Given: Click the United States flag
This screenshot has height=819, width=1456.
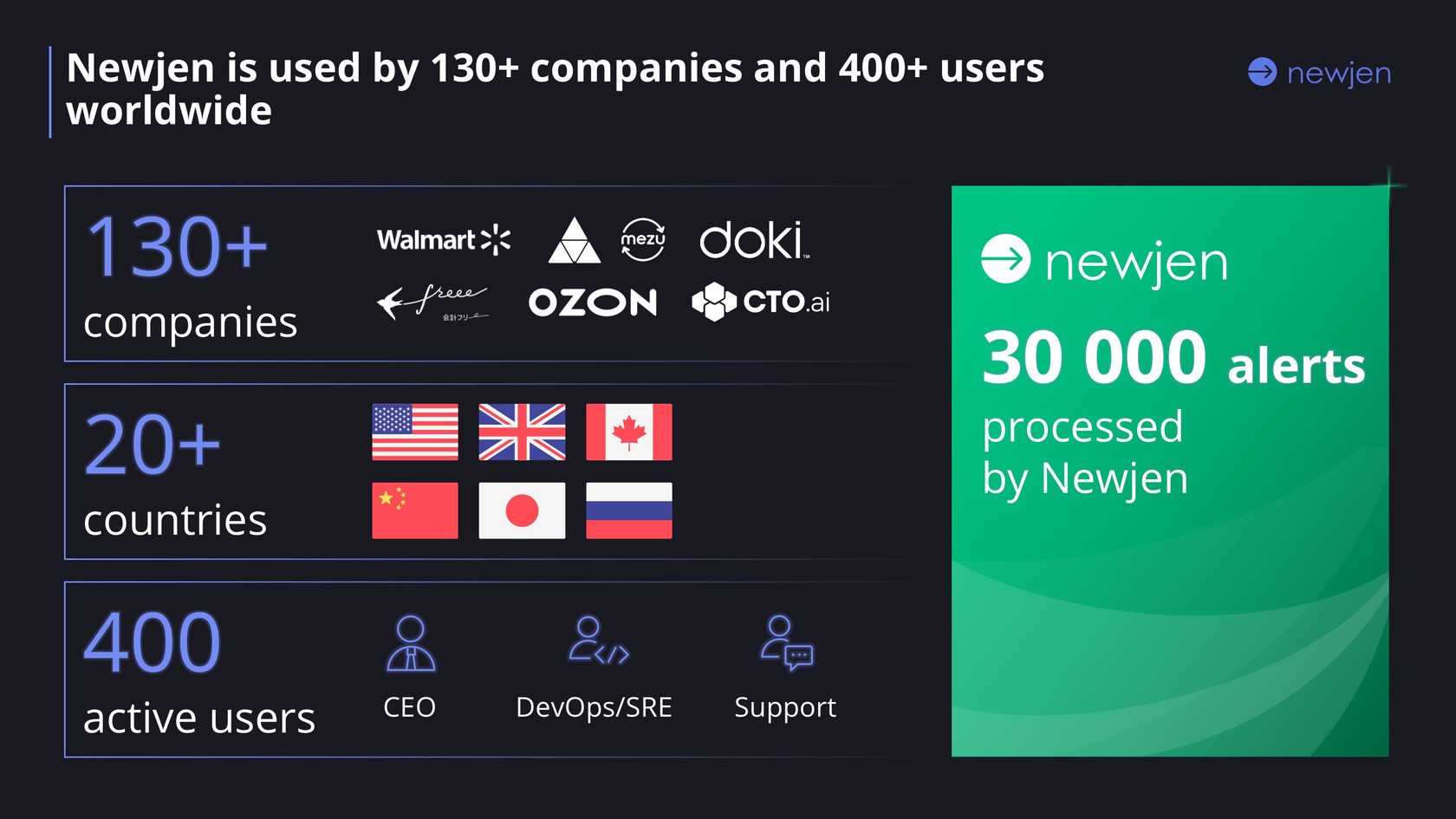Looking at the screenshot, I should (x=415, y=432).
